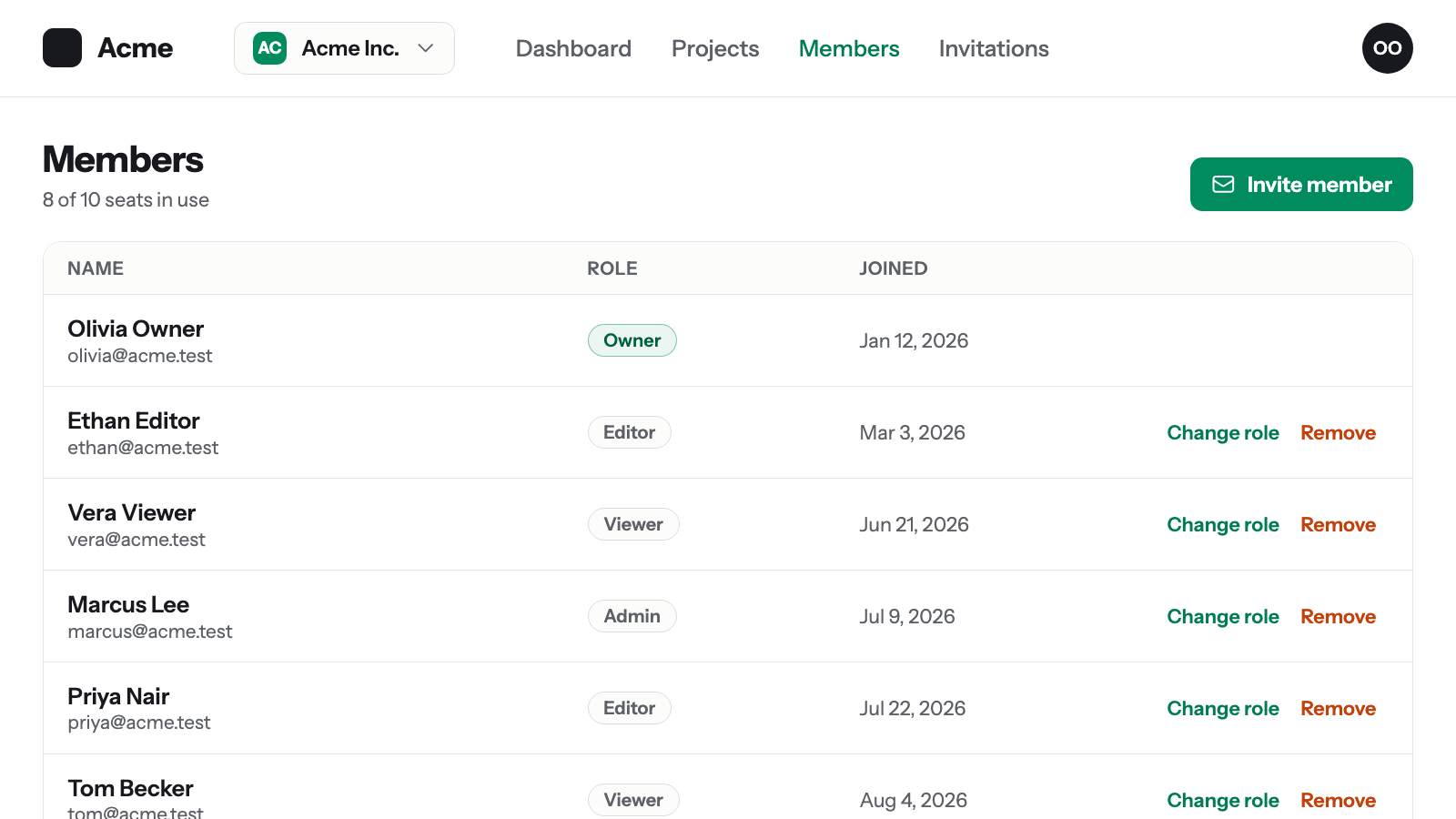Click Marcus Lee's Admin role badge
Image resolution: width=1456 pixels, height=819 pixels.
point(632,616)
